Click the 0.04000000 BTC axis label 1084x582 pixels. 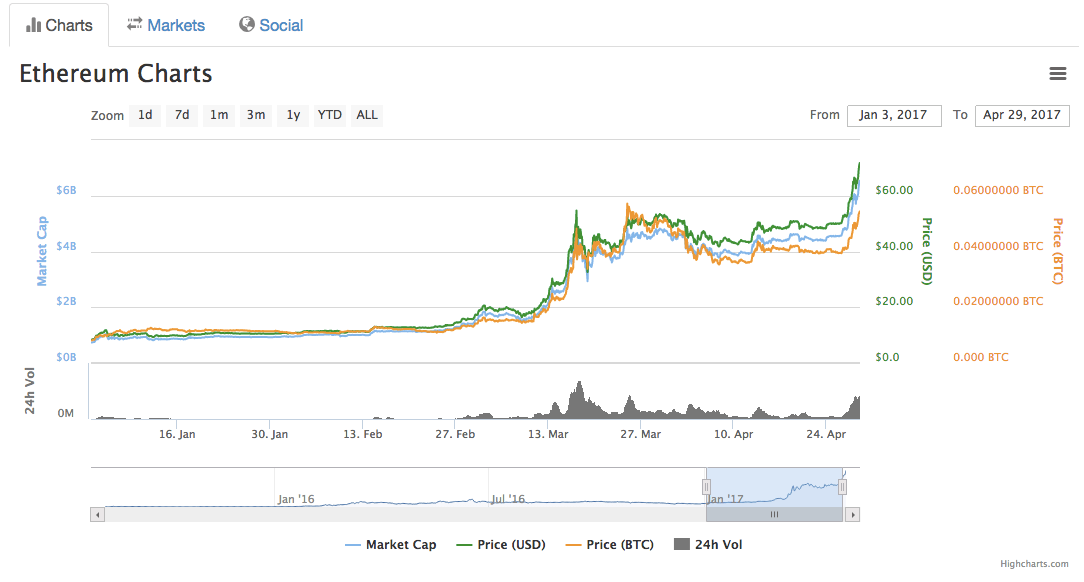pyautogui.click(x=998, y=246)
